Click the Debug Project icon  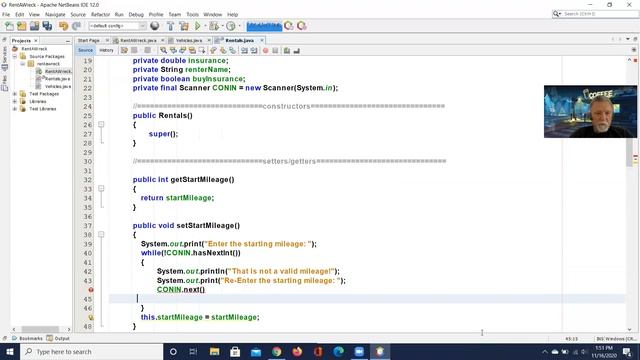pyautogui.click(x=213, y=26)
